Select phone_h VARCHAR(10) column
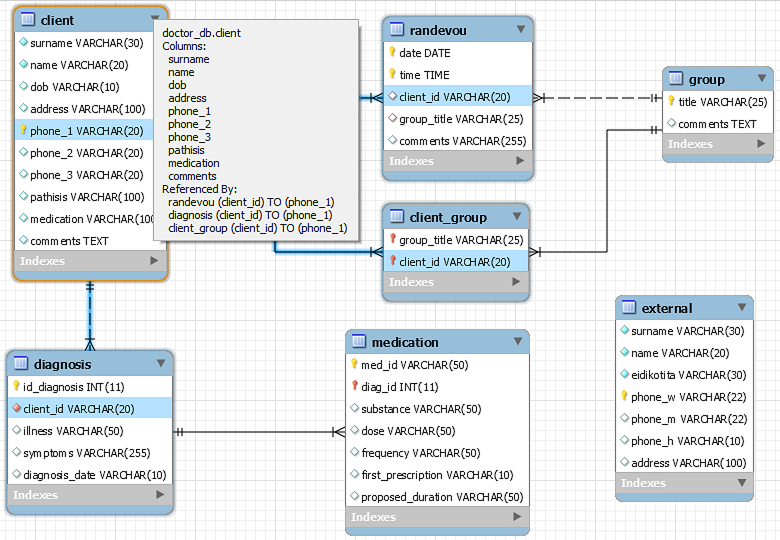Screen dimensions: 780x540 (x=684, y=441)
